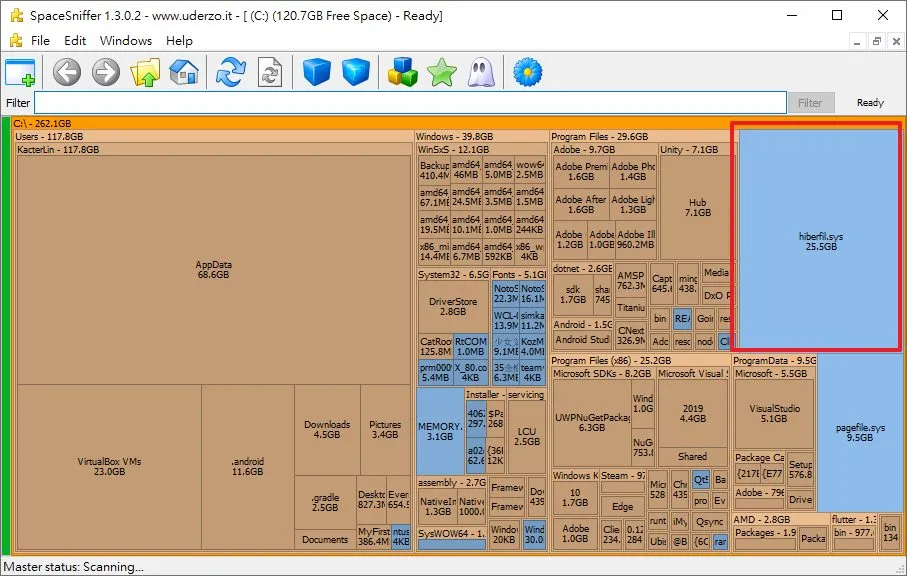The width and height of the screenshot is (907, 576).
Task: Open the Help menu
Action: click(179, 40)
